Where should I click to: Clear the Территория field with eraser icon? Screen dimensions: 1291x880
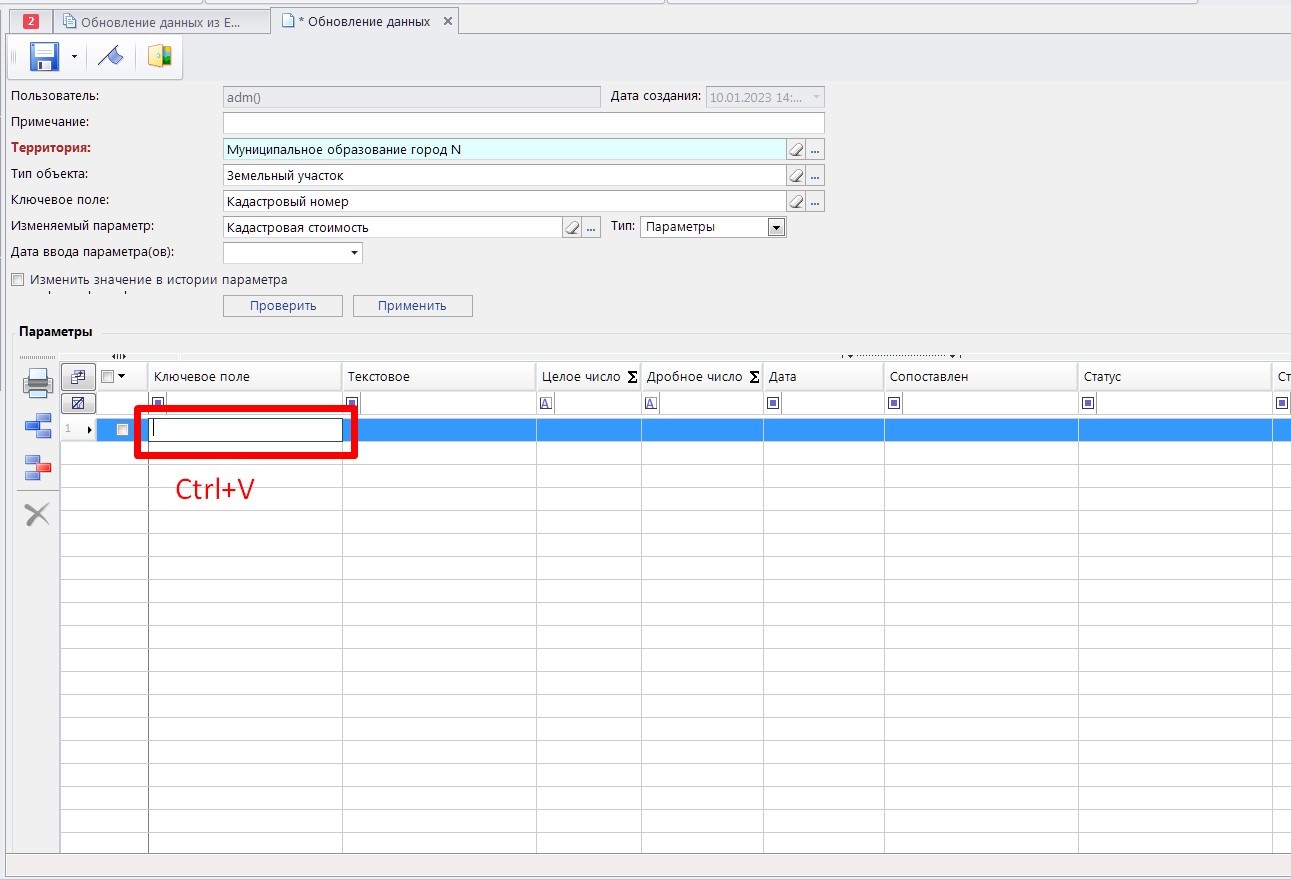796,149
